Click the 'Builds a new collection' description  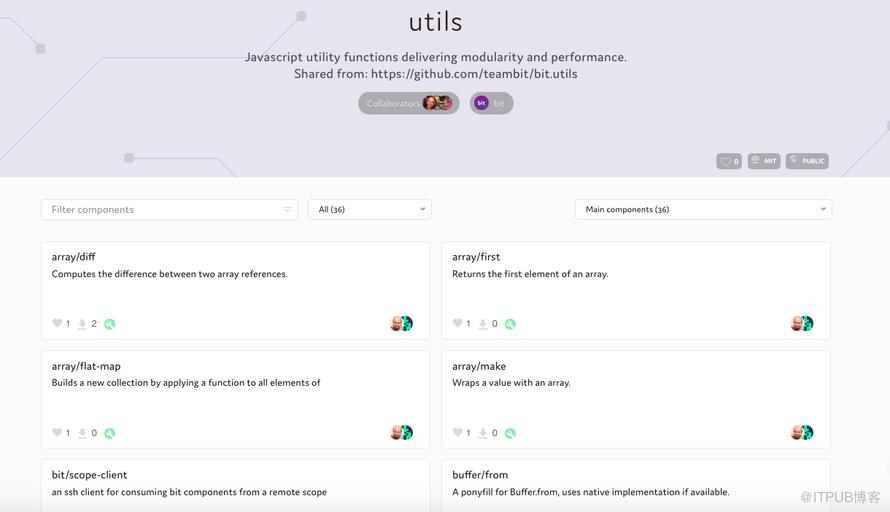tap(186, 383)
